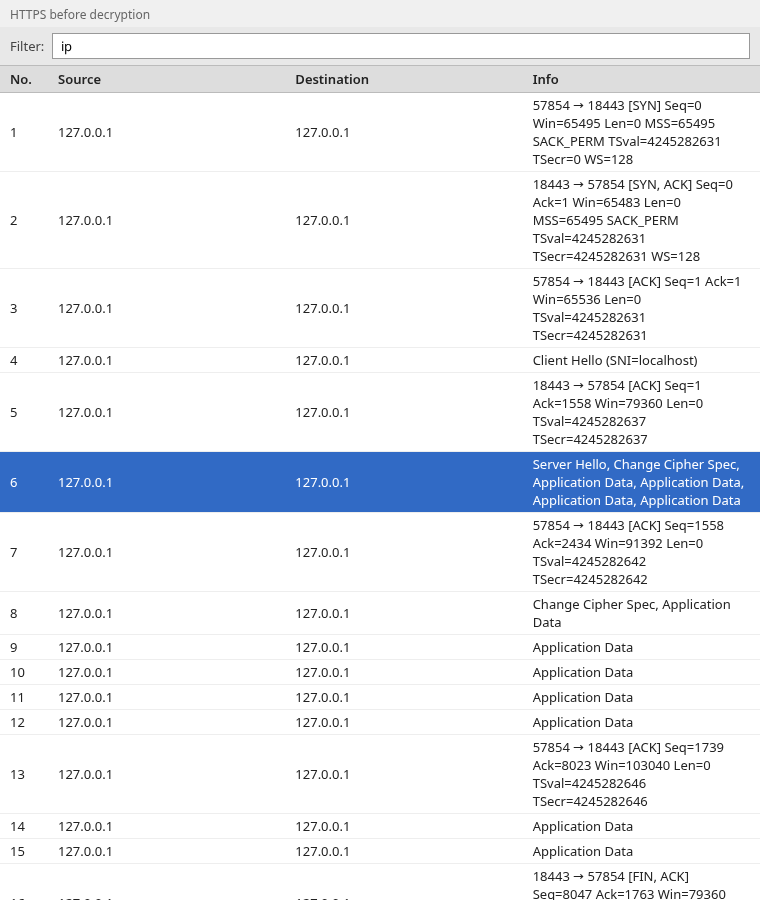This screenshot has width=760, height=900.
Task: Select the highlighted Server Hello packet info
Action: 638,483
